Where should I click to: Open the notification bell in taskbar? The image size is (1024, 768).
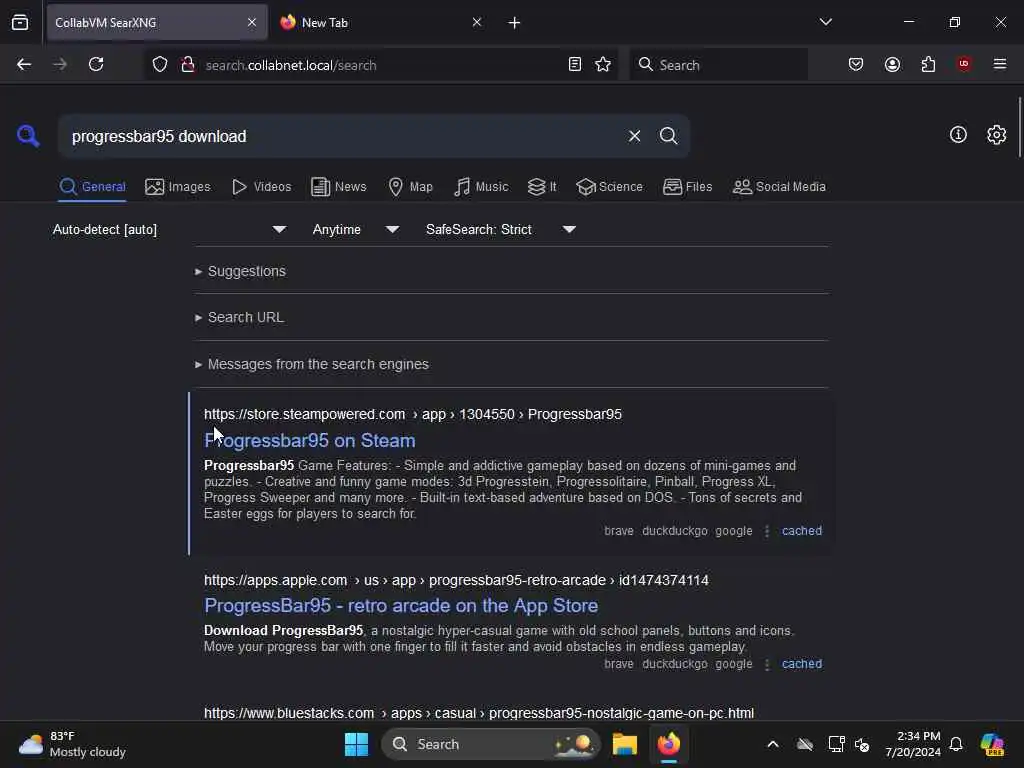[x=956, y=744]
